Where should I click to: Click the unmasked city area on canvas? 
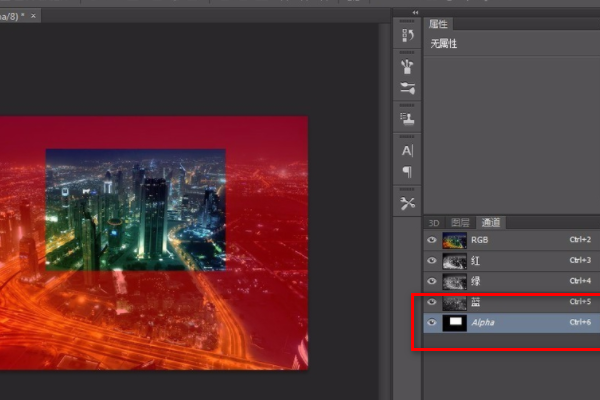pyautogui.click(x=135, y=210)
